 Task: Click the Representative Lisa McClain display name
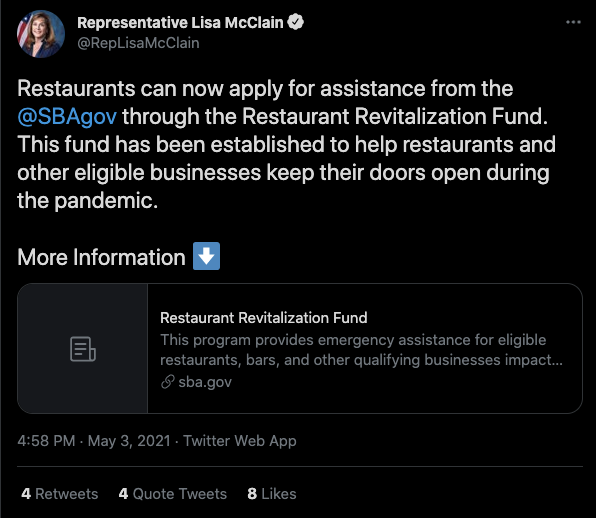pyautogui.click(x=180, y=22)
